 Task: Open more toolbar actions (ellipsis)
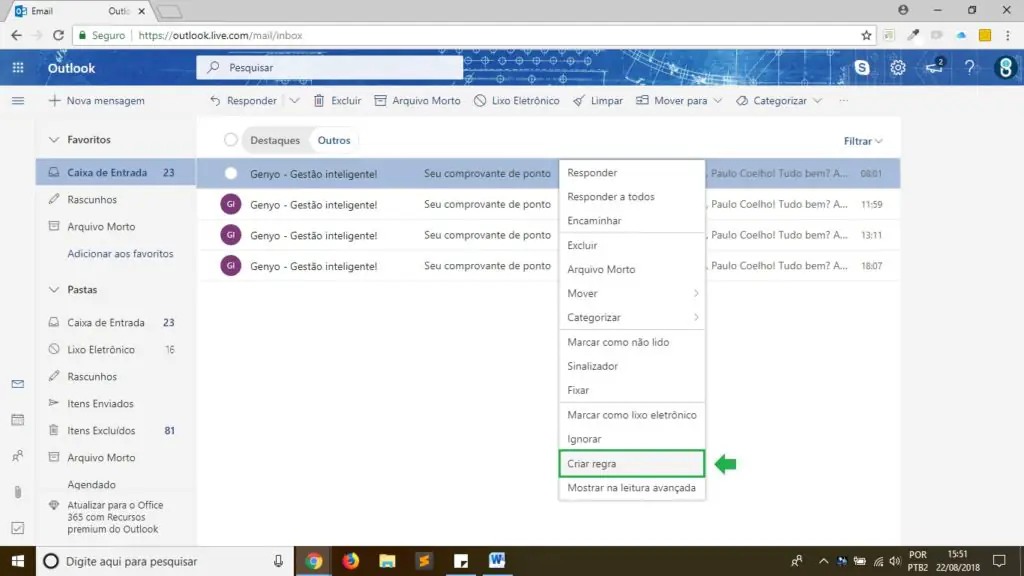(844, 101)
